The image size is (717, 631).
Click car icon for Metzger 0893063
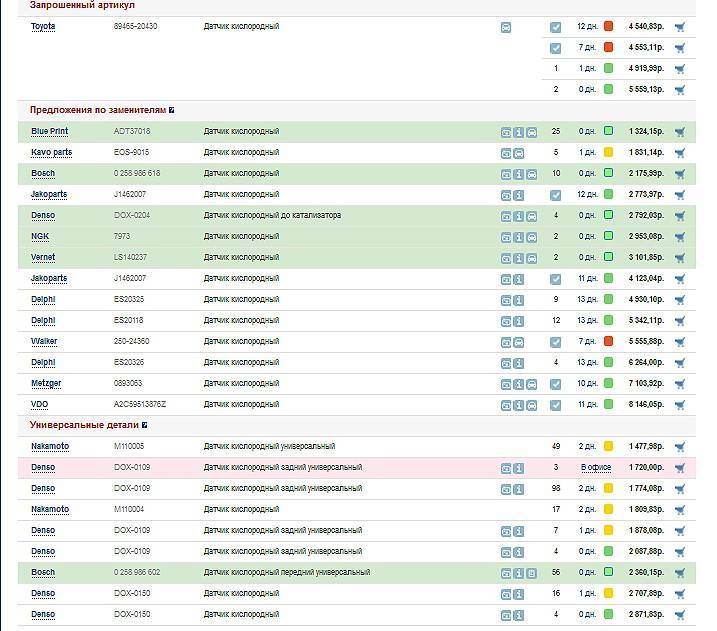pyautogui.click(x=532, y=384)
